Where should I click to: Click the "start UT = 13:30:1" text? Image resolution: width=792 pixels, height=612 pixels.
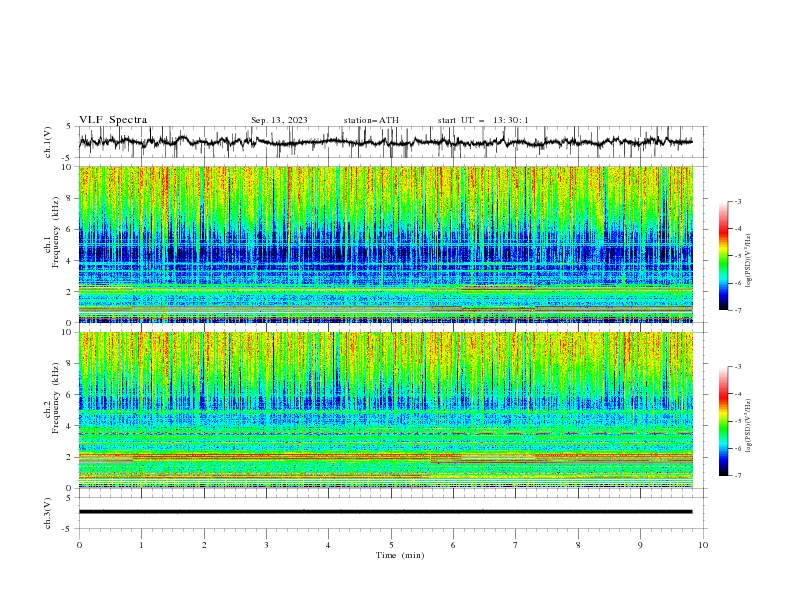pyautogui.click(x=483, y=120)
